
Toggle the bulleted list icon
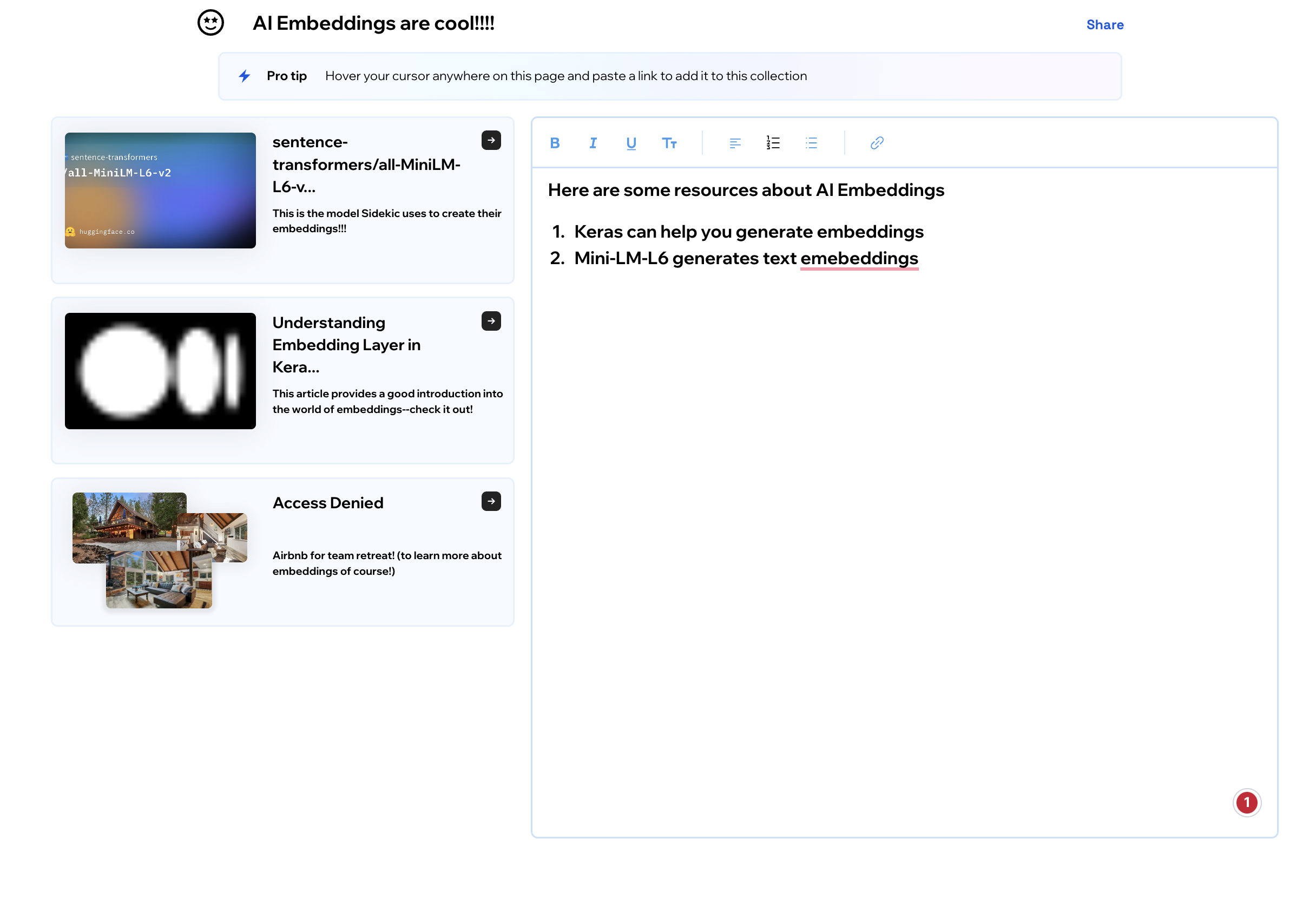coord(811,143)
